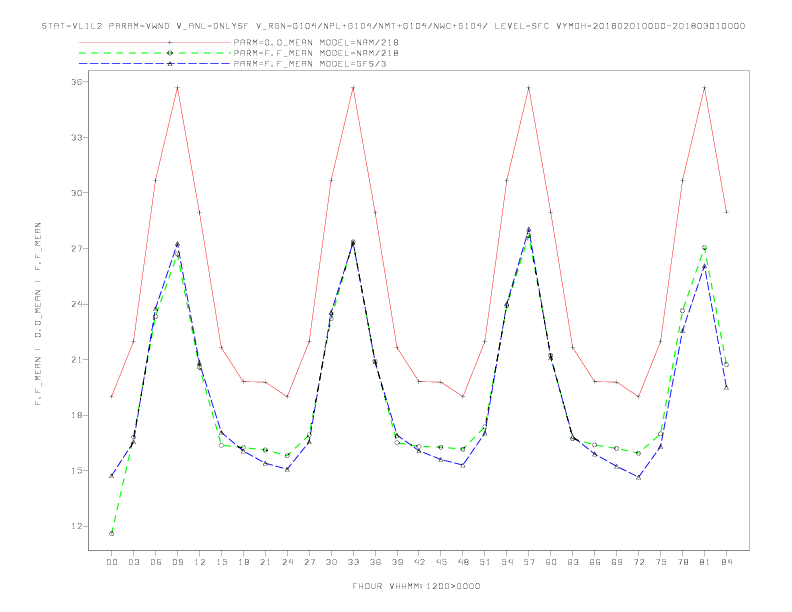Click x-axis tick label 81
The width and height of the screenshot is (792, 612).
[x=705, y=562]
